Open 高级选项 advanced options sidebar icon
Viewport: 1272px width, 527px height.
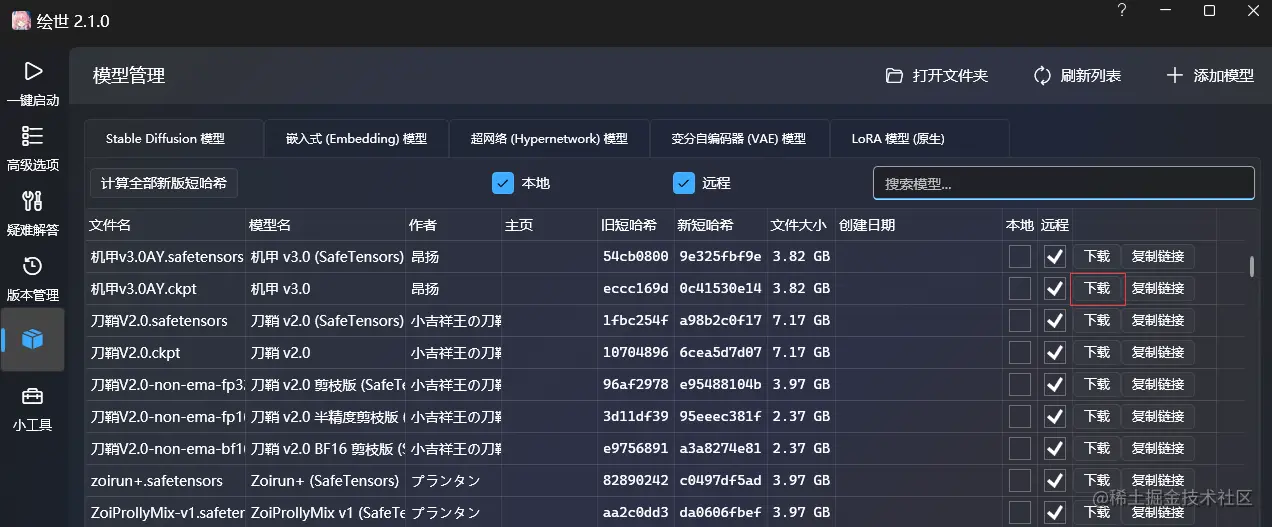[33, 136]
